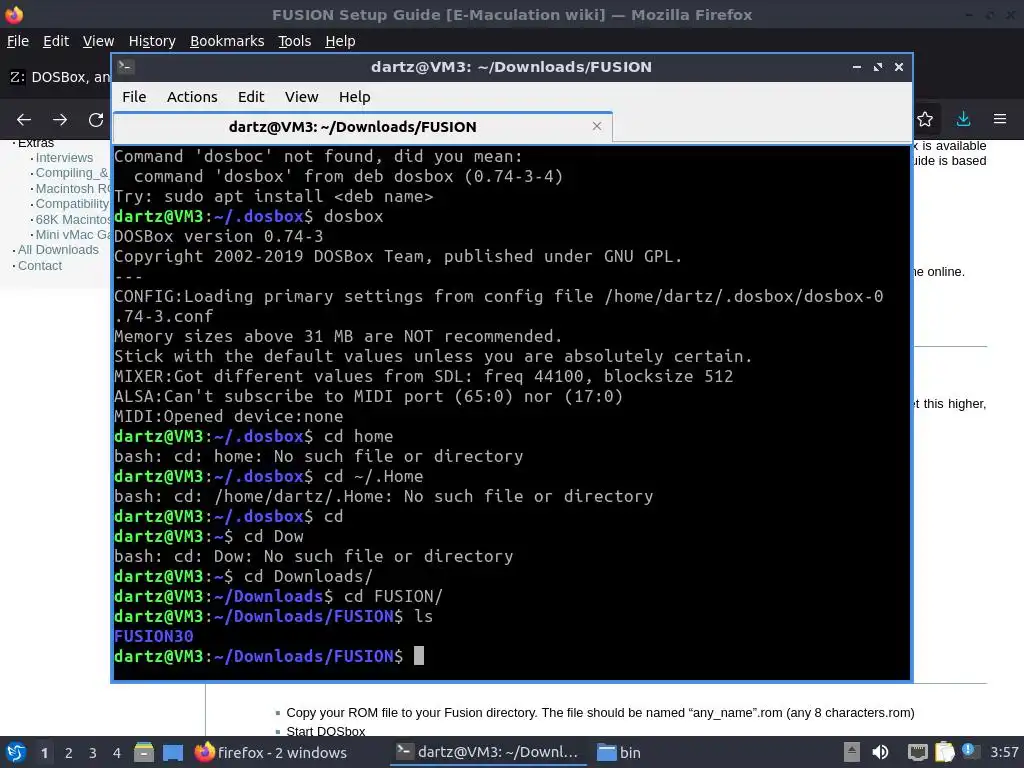Select the dartz@VM3 terminal tab
This screenshot has width=1024, height=768.
362,127
